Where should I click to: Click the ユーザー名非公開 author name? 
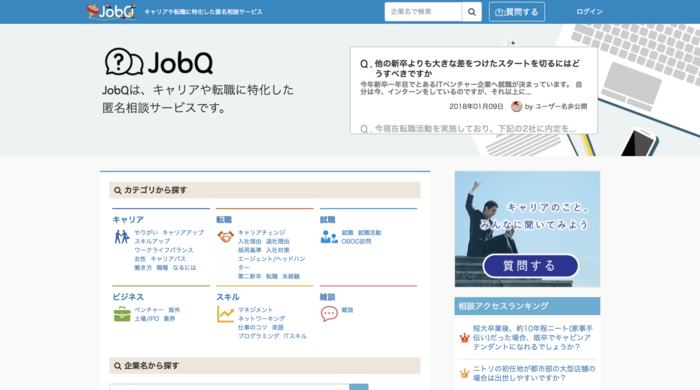tap(561, 106)
